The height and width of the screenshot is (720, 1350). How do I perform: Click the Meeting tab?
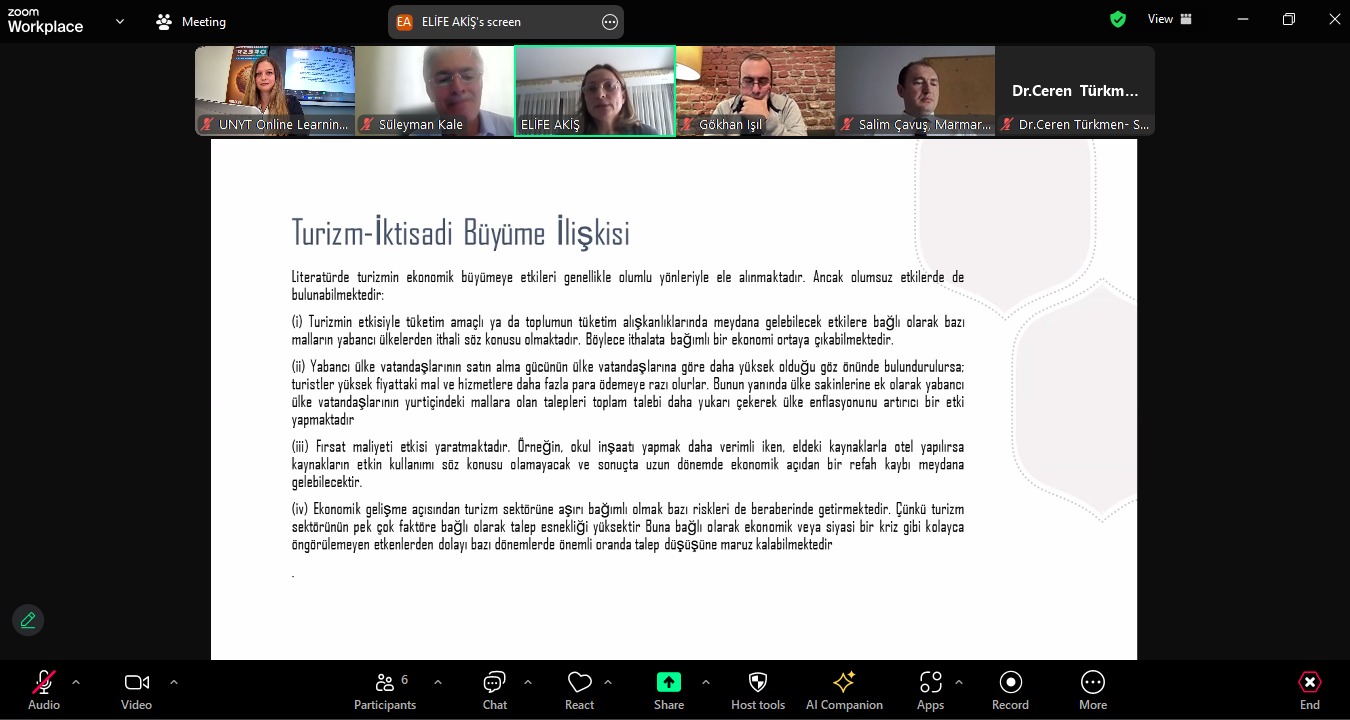(191, 21)
